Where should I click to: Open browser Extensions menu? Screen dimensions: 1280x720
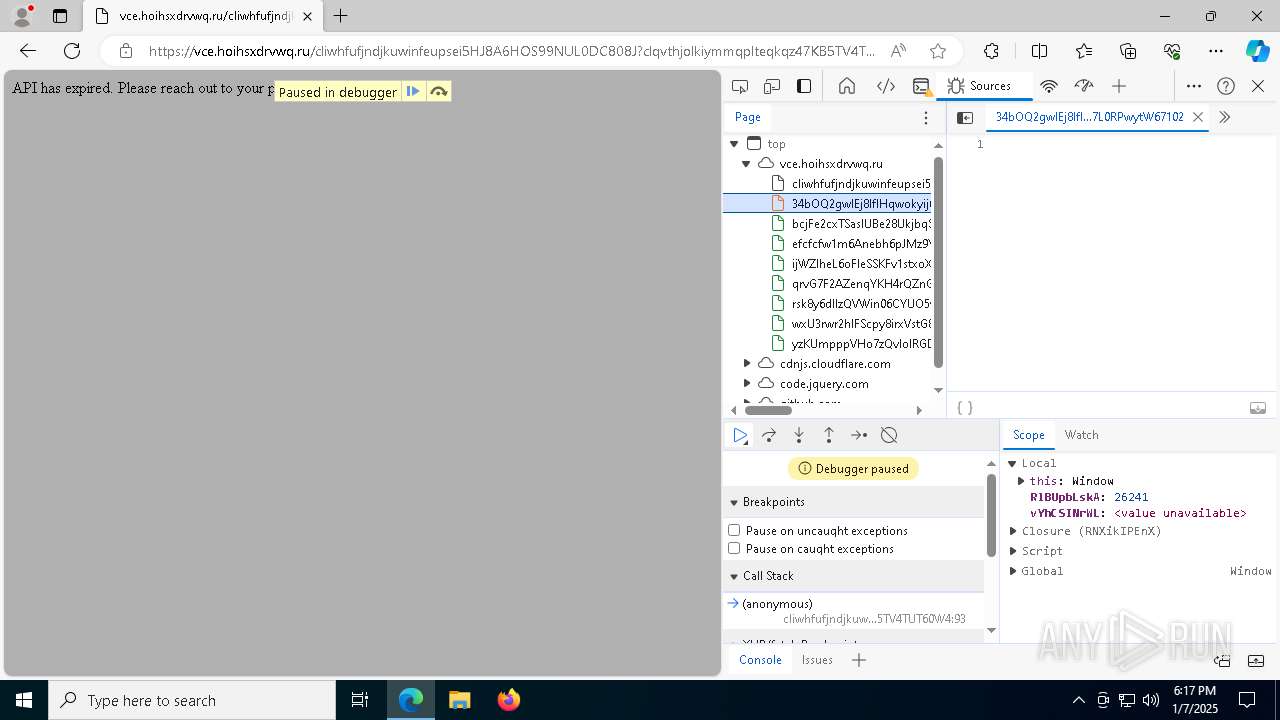(x=991, y=51)
